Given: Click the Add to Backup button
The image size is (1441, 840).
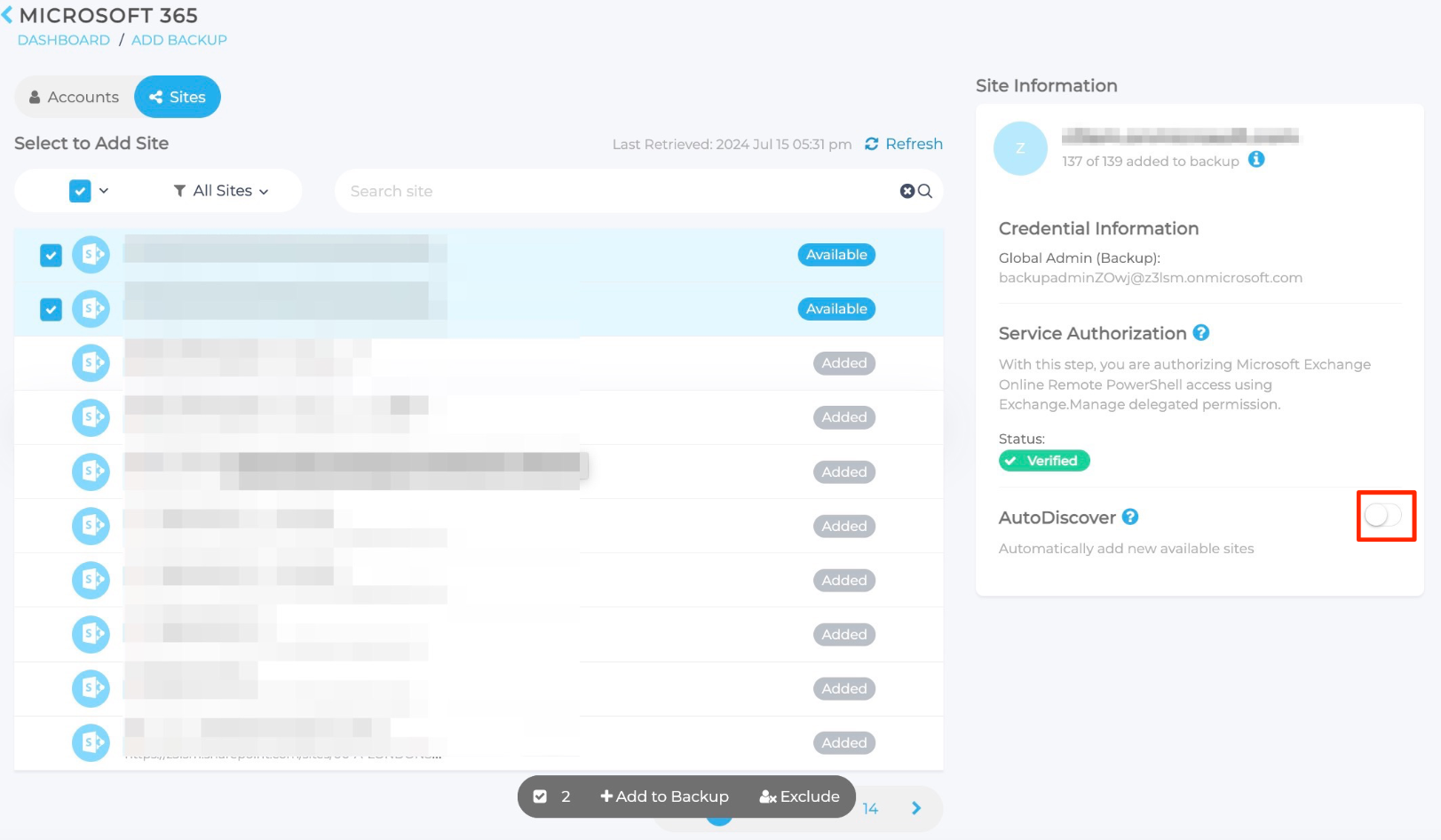Looking at the screenshot, I should pyautogui.click(x=664, y=796).
